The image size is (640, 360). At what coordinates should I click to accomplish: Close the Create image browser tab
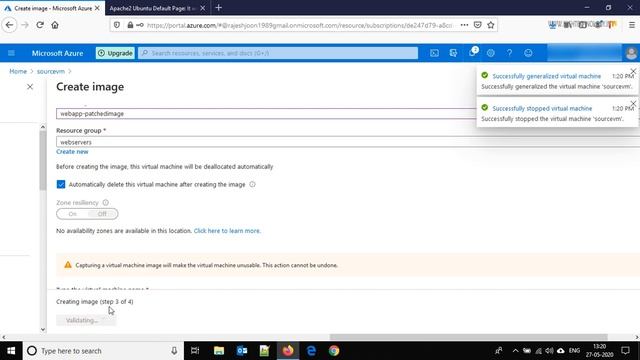click(x=97, y=8)
